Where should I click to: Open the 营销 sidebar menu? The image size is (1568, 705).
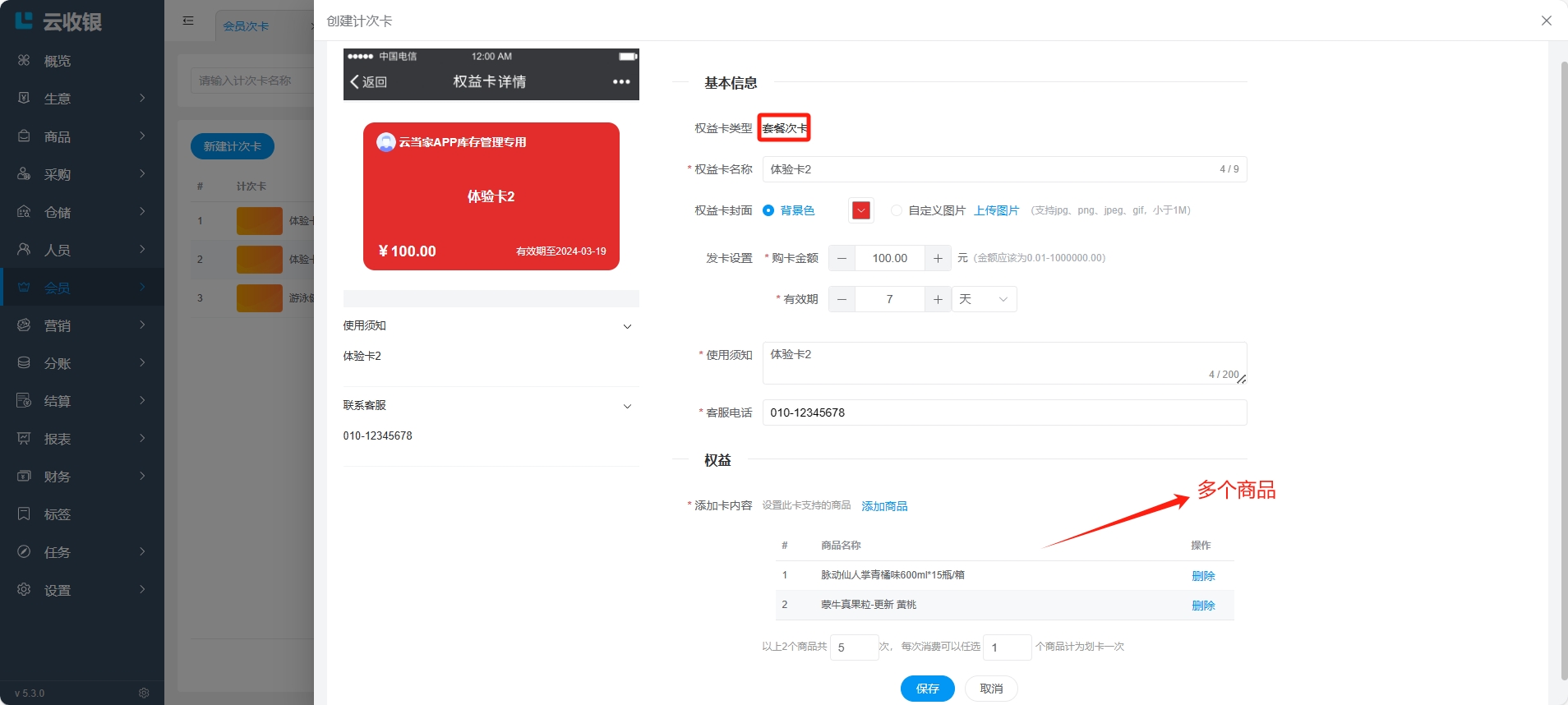coord(82,325)
